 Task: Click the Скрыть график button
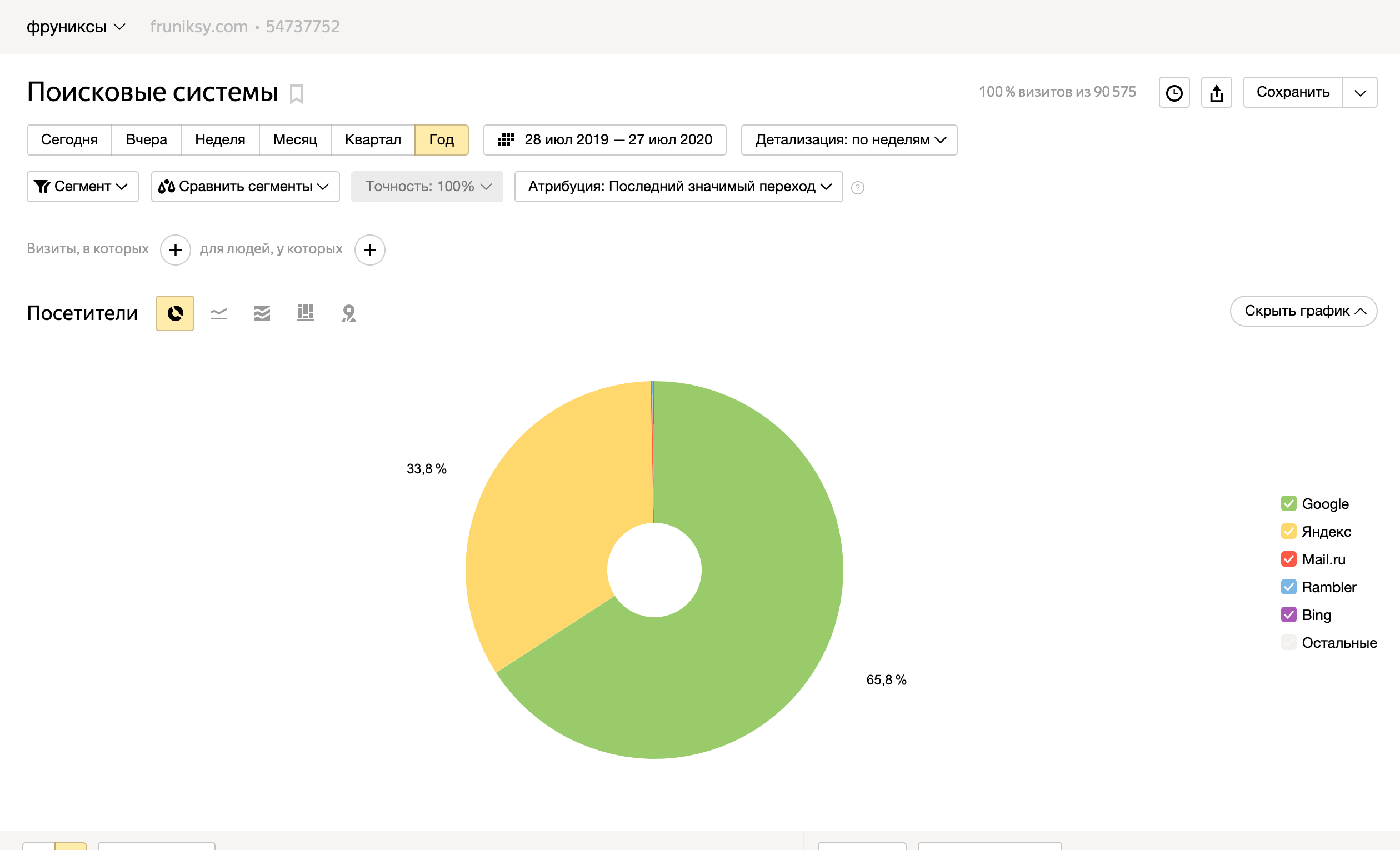[x=1303, y=311]
